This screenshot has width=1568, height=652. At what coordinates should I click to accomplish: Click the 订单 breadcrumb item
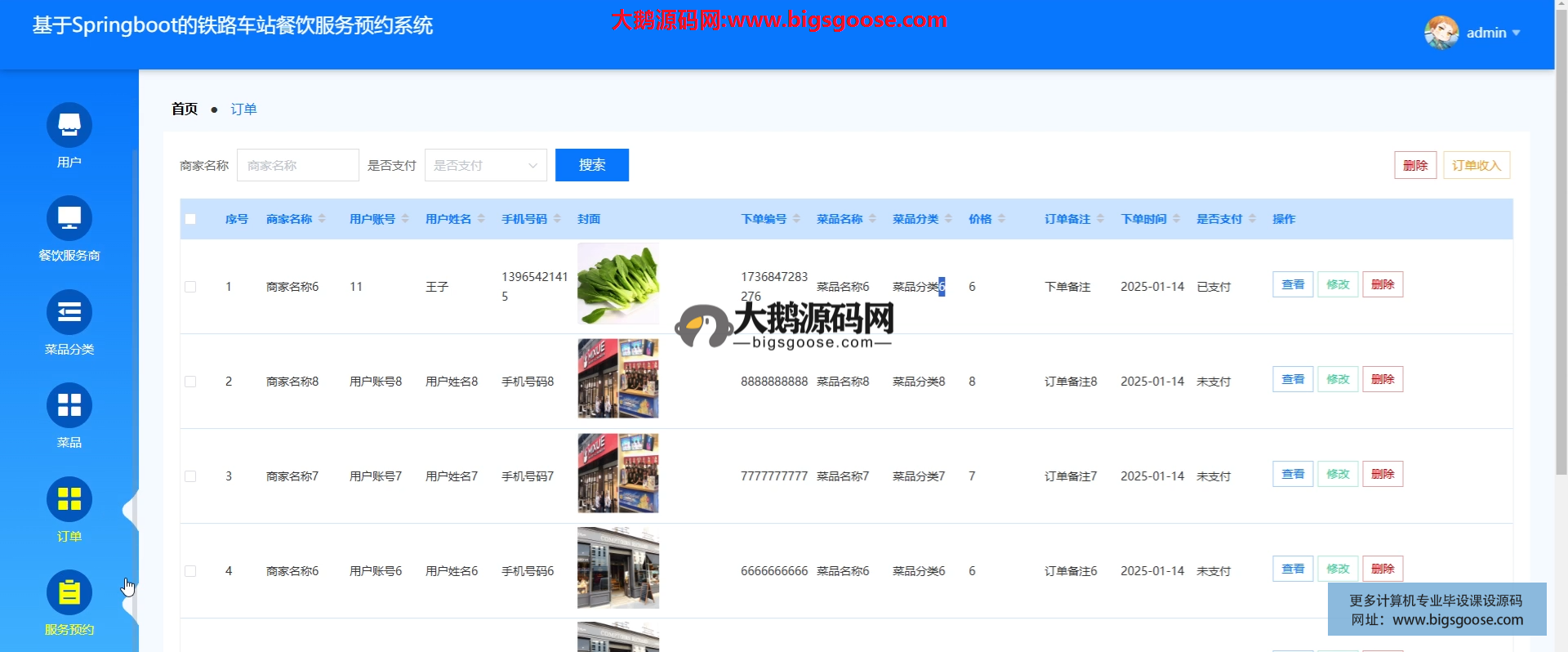tap(243, 109)
